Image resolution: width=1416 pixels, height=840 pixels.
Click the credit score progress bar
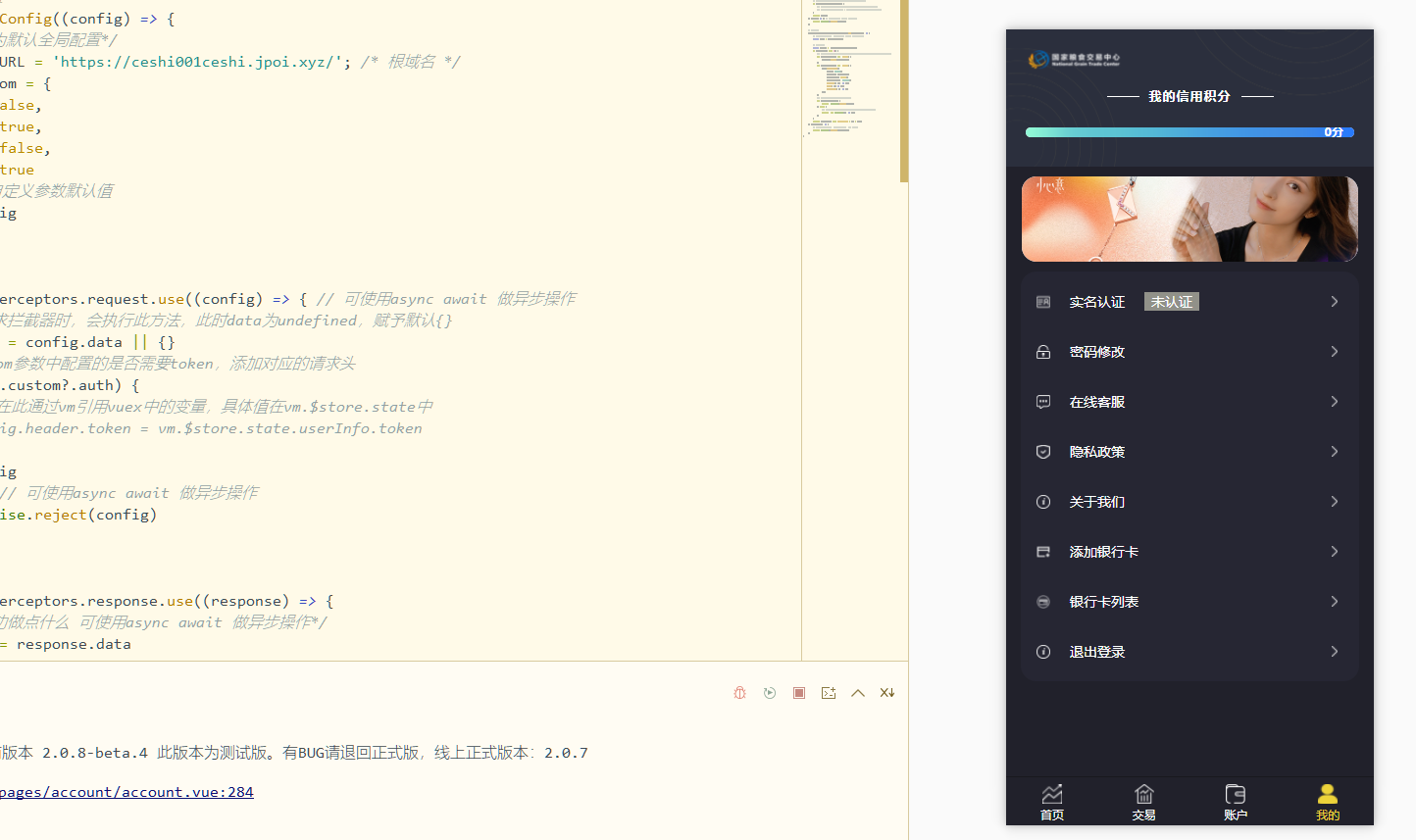(x=1189, y=132)
